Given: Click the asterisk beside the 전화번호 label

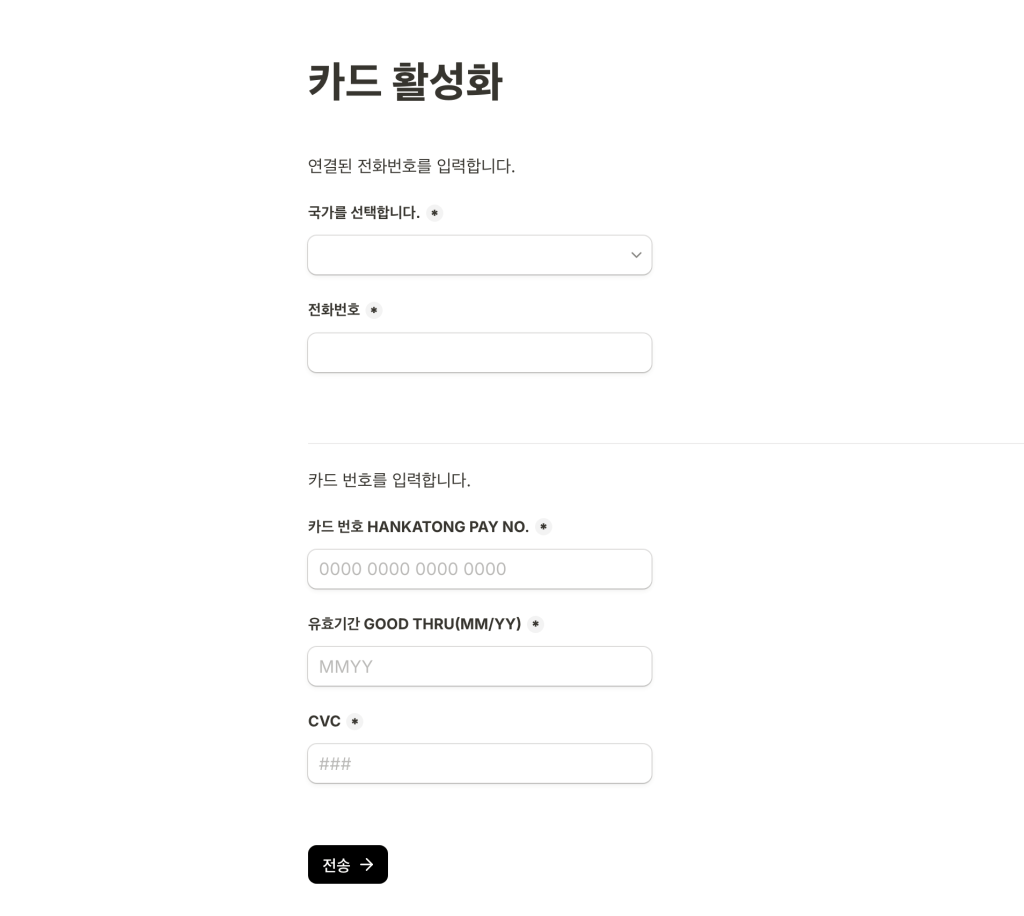Looking at the screenshot, I should (373, 310).
